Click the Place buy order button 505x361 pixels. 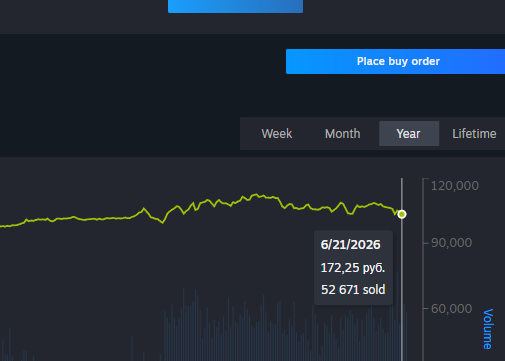(395, 61)
